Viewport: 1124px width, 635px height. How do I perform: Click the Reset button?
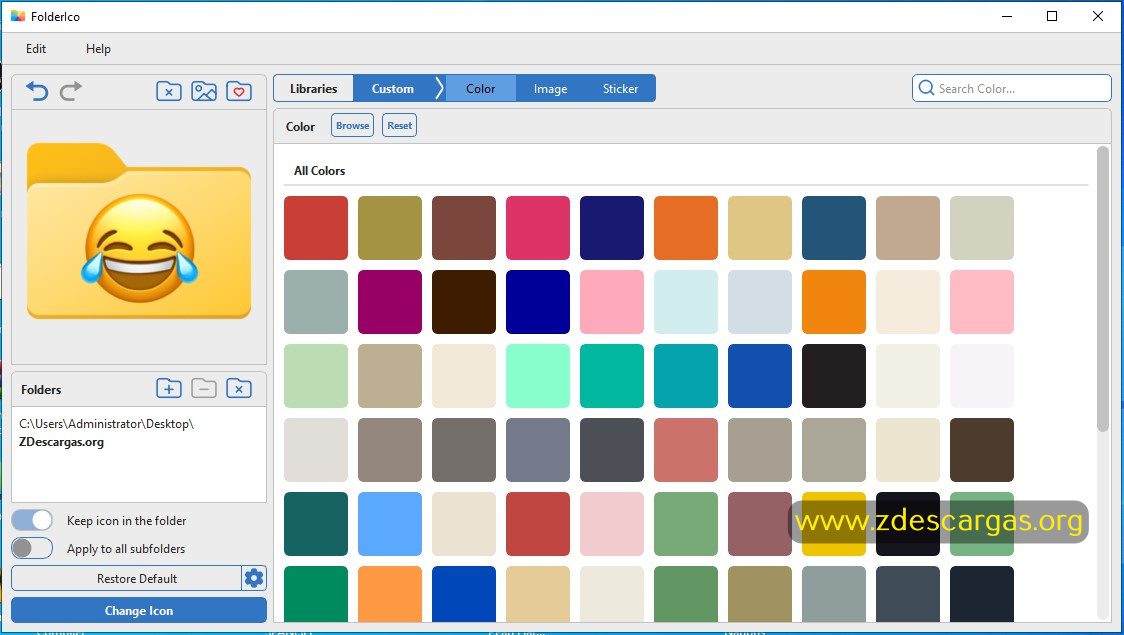(x=399, y=125)
